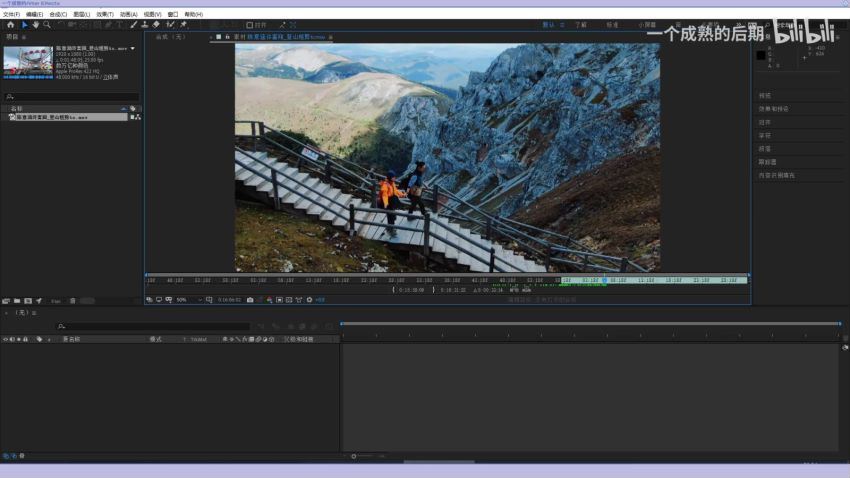The image size is (850, 478).
Task: Toggle the video eye column switch in the timeline
Action: tap(5, 339)
